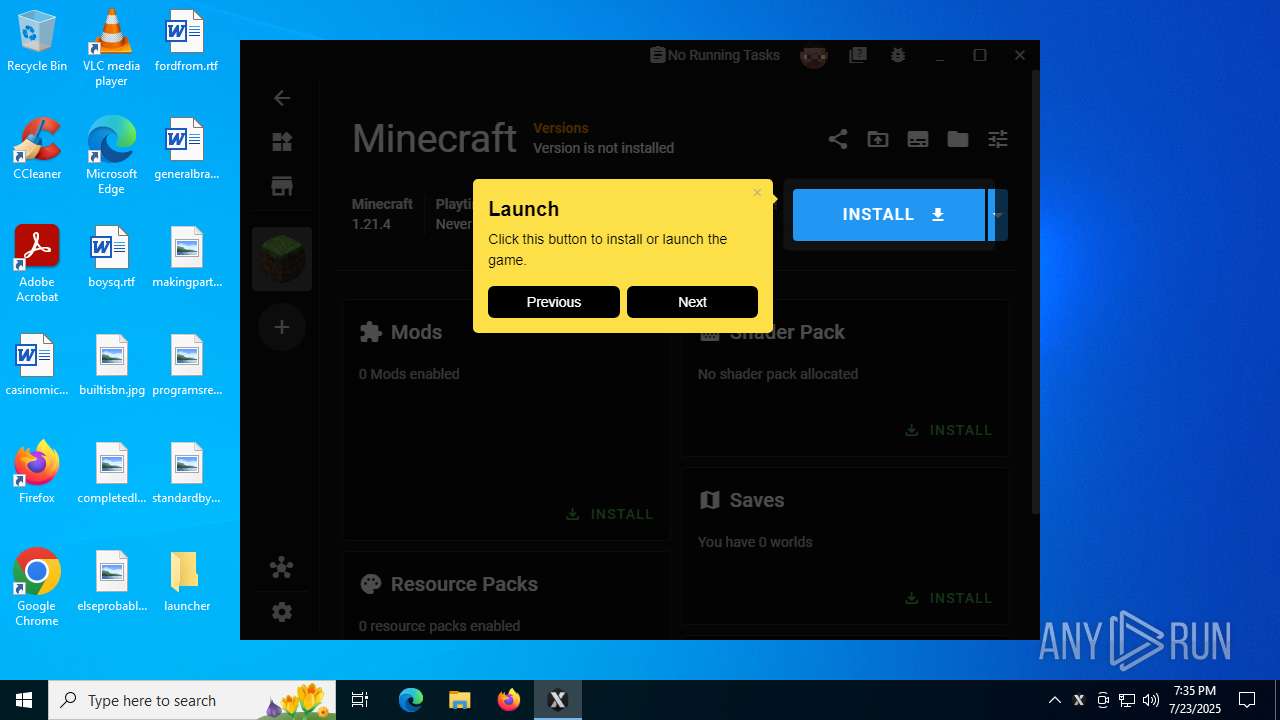Select builtisbn.jpg desktop file

[x=112, y=366]
